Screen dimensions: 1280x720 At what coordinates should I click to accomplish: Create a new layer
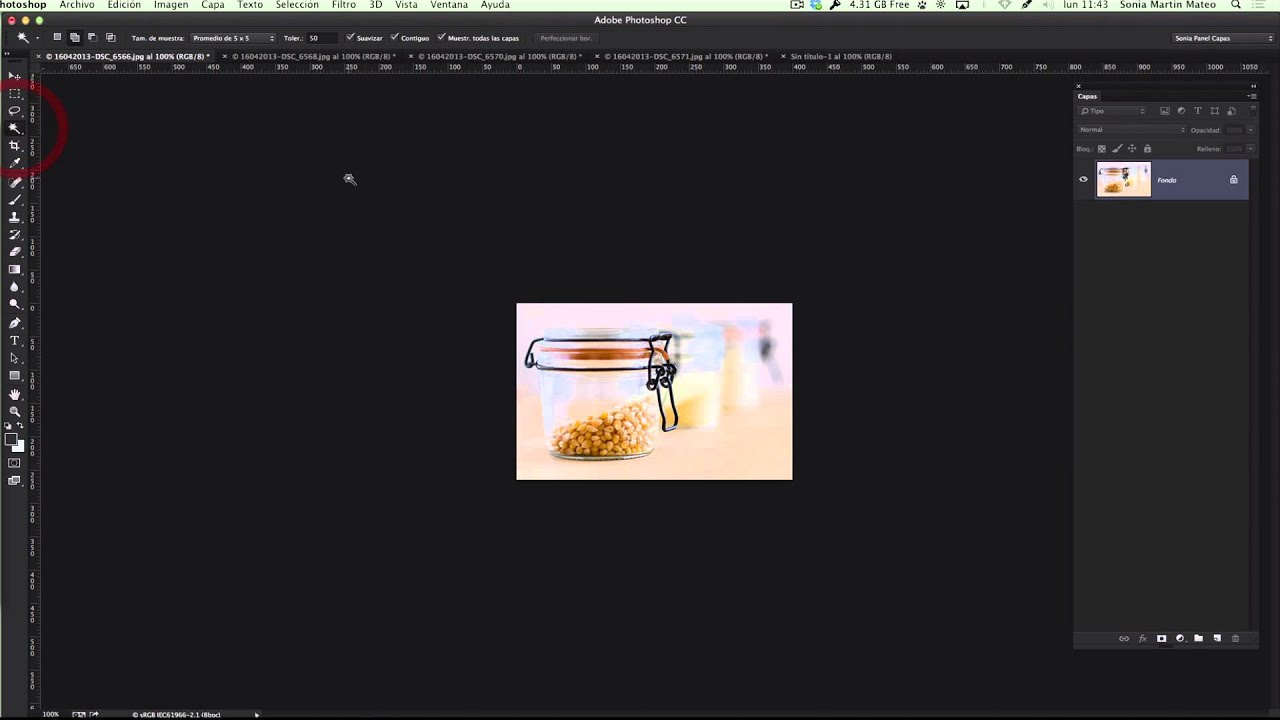(x=1217, y=638)
